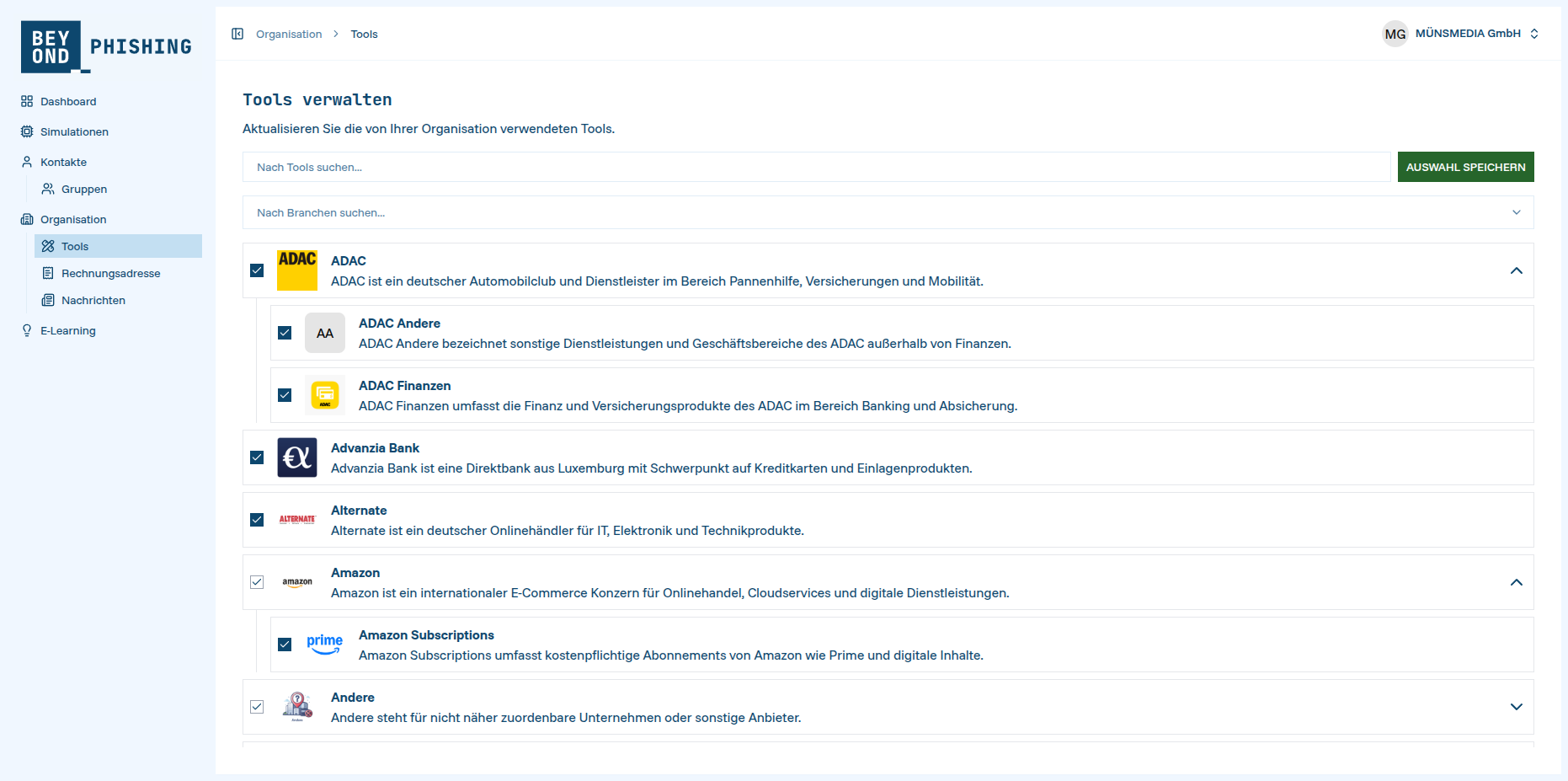This screenshot has width=1568, height=781.
Task: Toggle the Andere checkbox
Action: pyautogui.click(x=257, y=707)
